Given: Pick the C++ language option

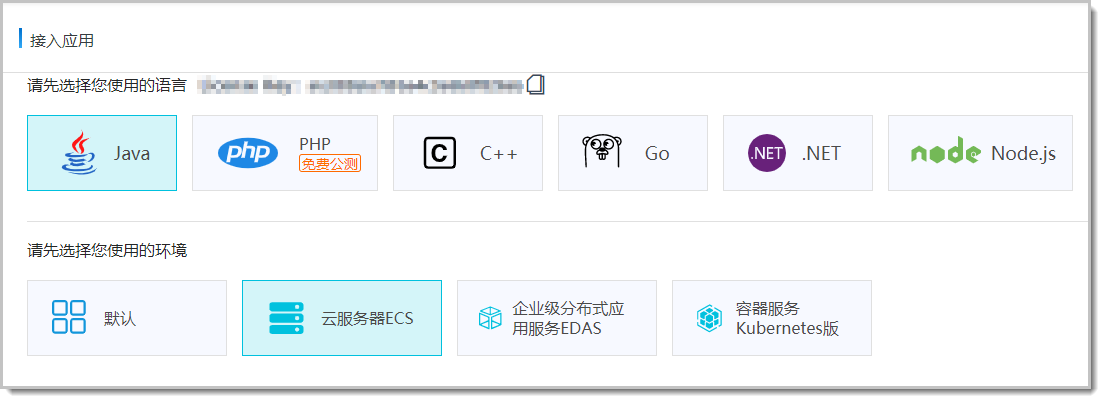Looking at the screenshot, I should point(468,153).
